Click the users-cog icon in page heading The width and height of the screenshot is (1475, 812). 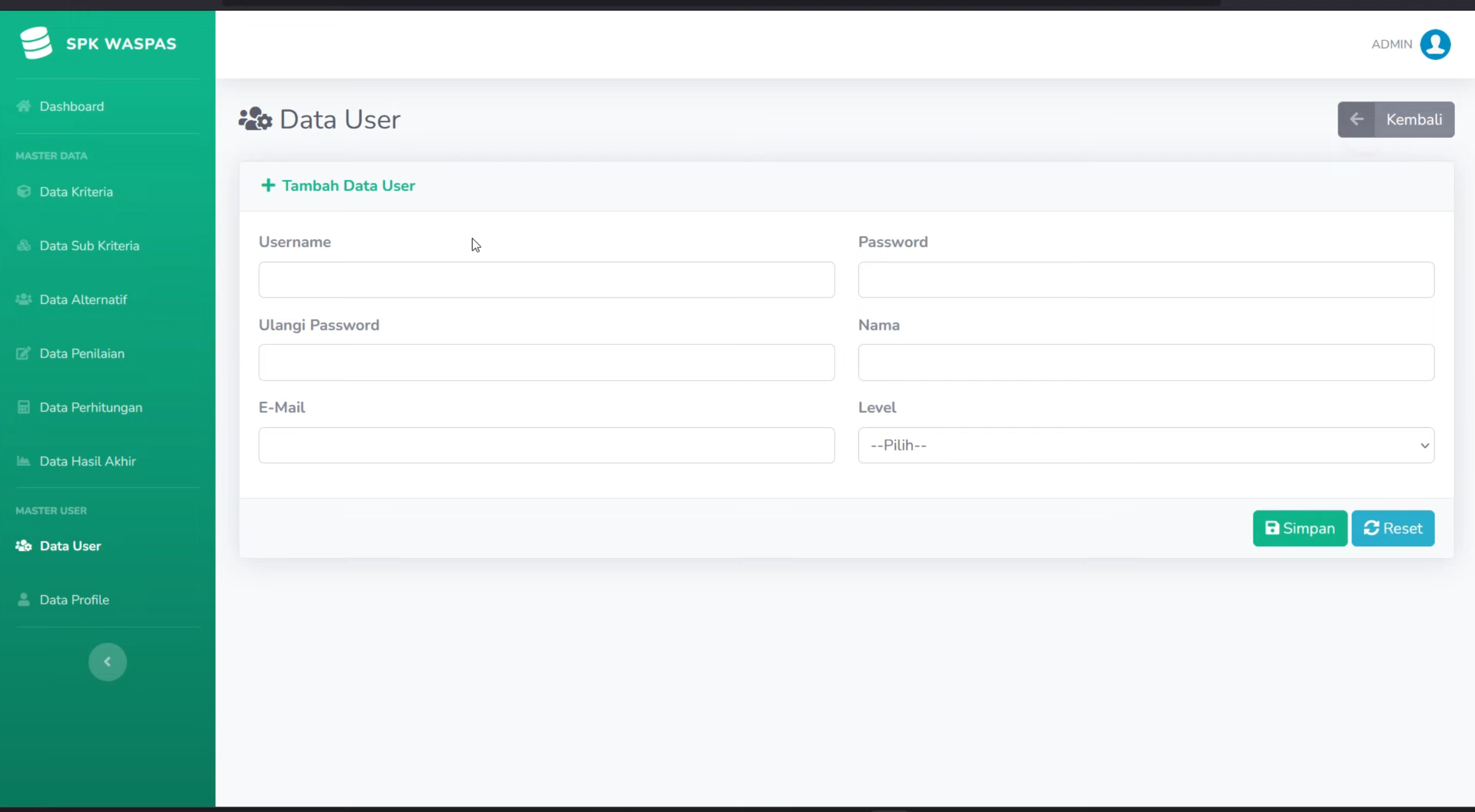[255, 119]
